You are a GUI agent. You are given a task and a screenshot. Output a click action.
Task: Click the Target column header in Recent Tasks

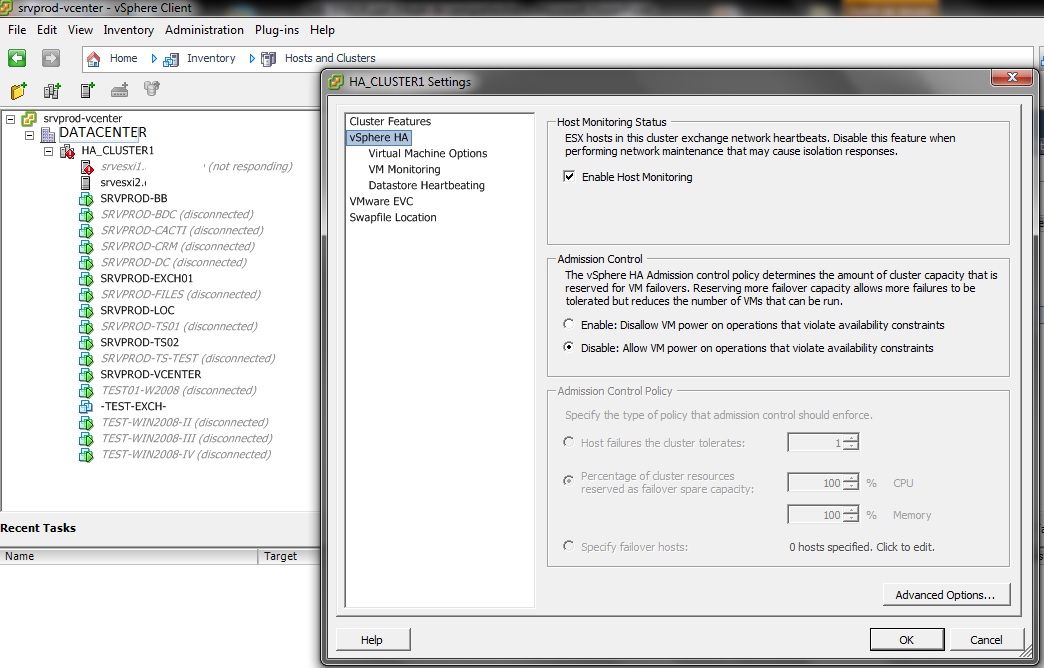click(290, 556)
